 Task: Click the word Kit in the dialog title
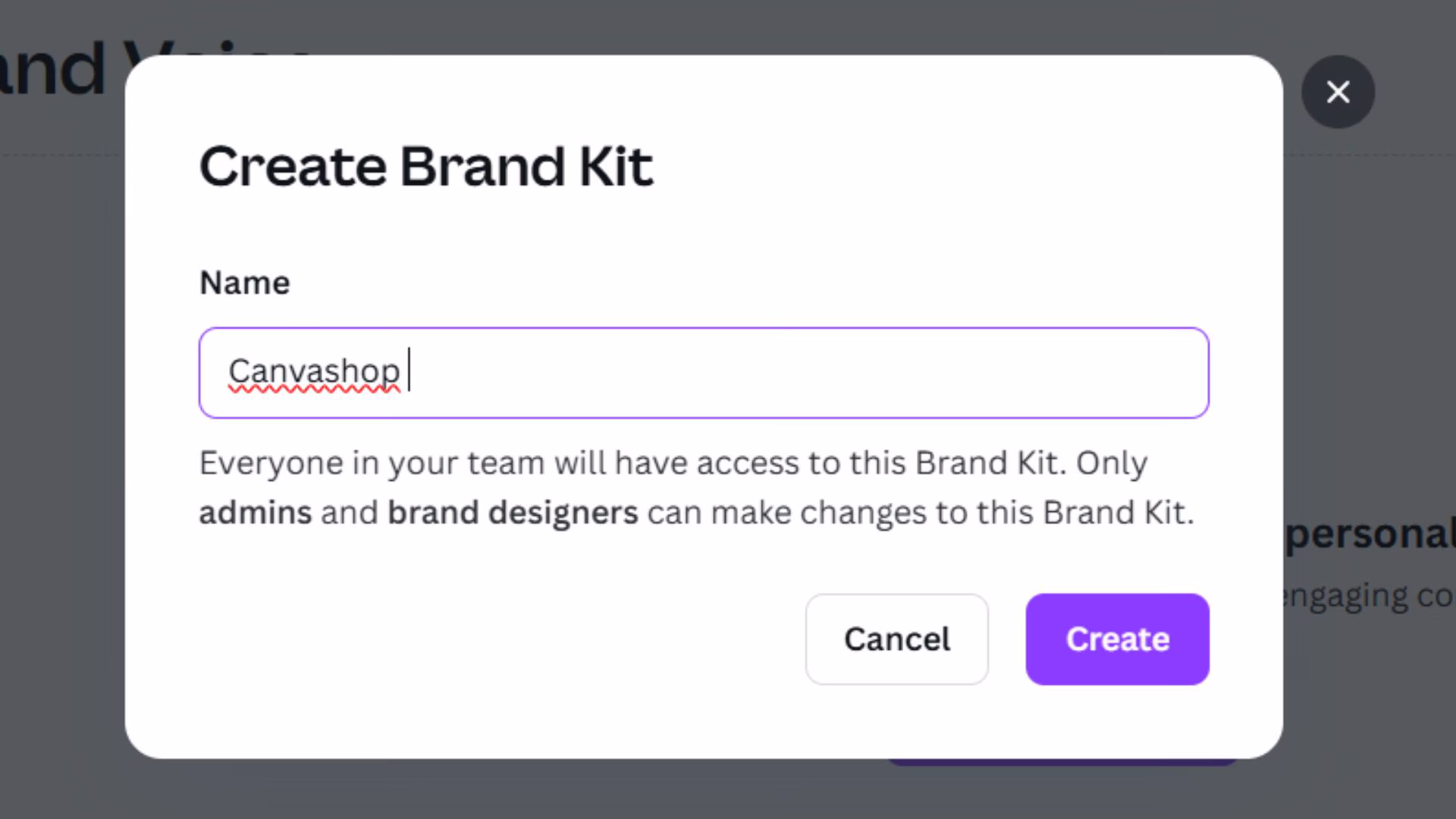tap(616, 166)
